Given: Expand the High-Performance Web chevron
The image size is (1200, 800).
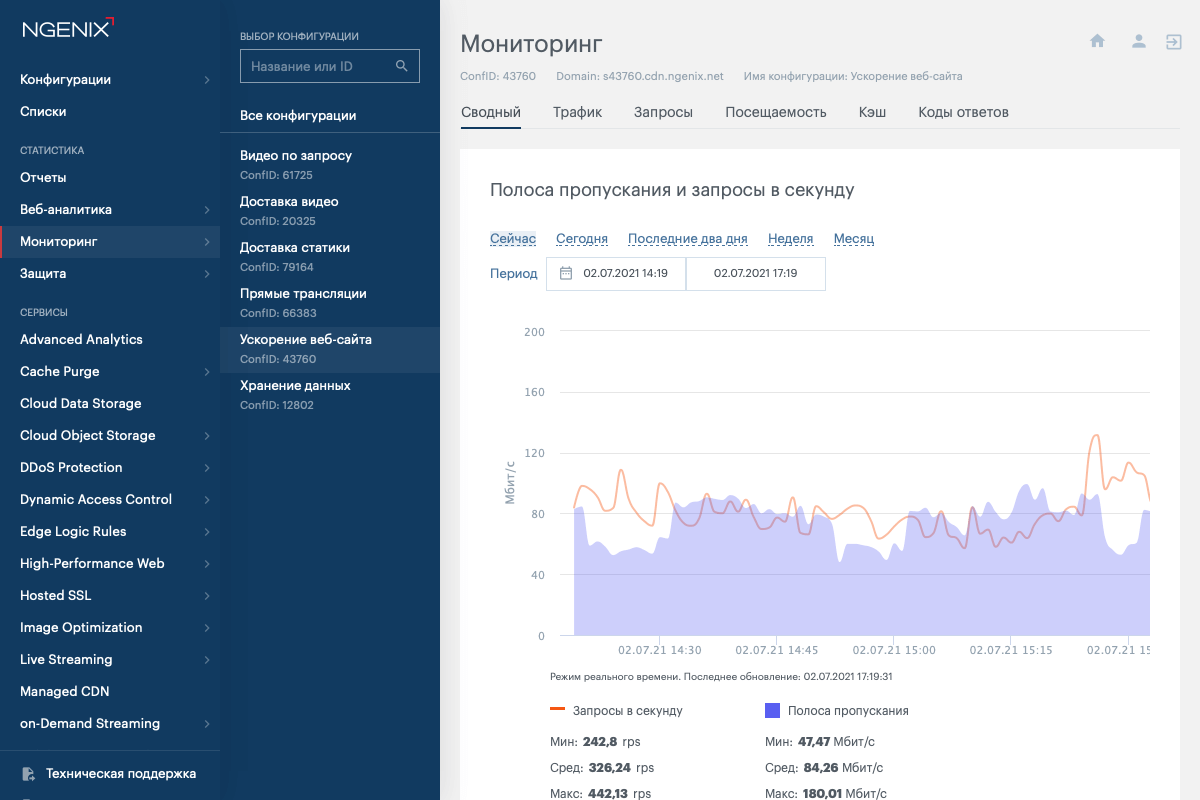Looking at the screenshot, I should pyautogui.click(x=207, y=564).
